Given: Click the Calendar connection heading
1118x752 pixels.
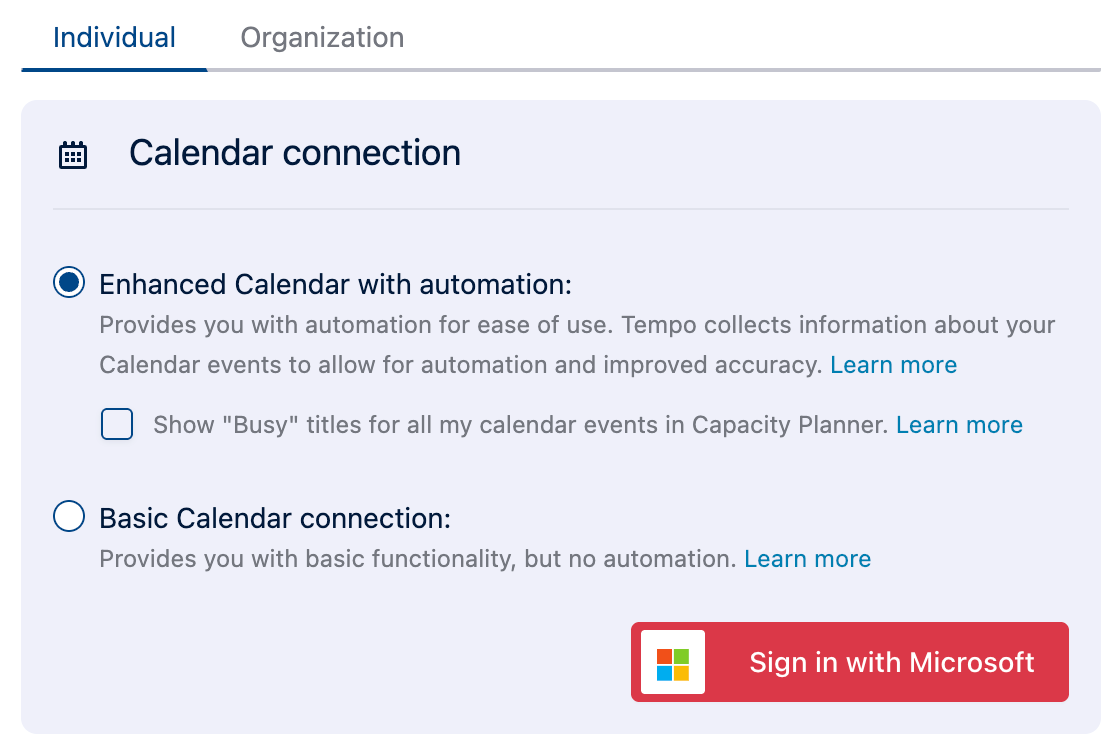Looking at the screenshot, I should (294, 153).
